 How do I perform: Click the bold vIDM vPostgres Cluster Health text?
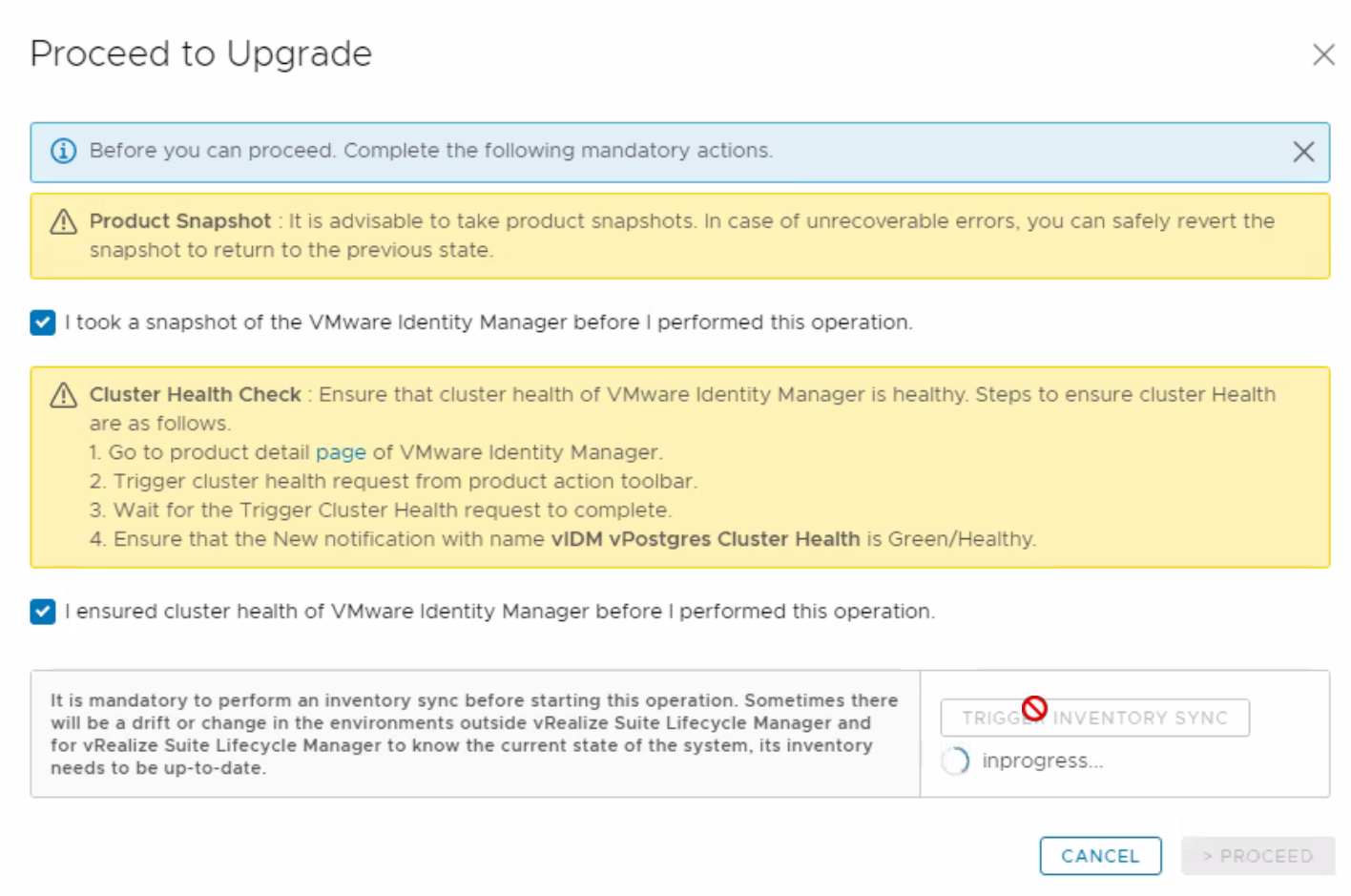(705, 539)
